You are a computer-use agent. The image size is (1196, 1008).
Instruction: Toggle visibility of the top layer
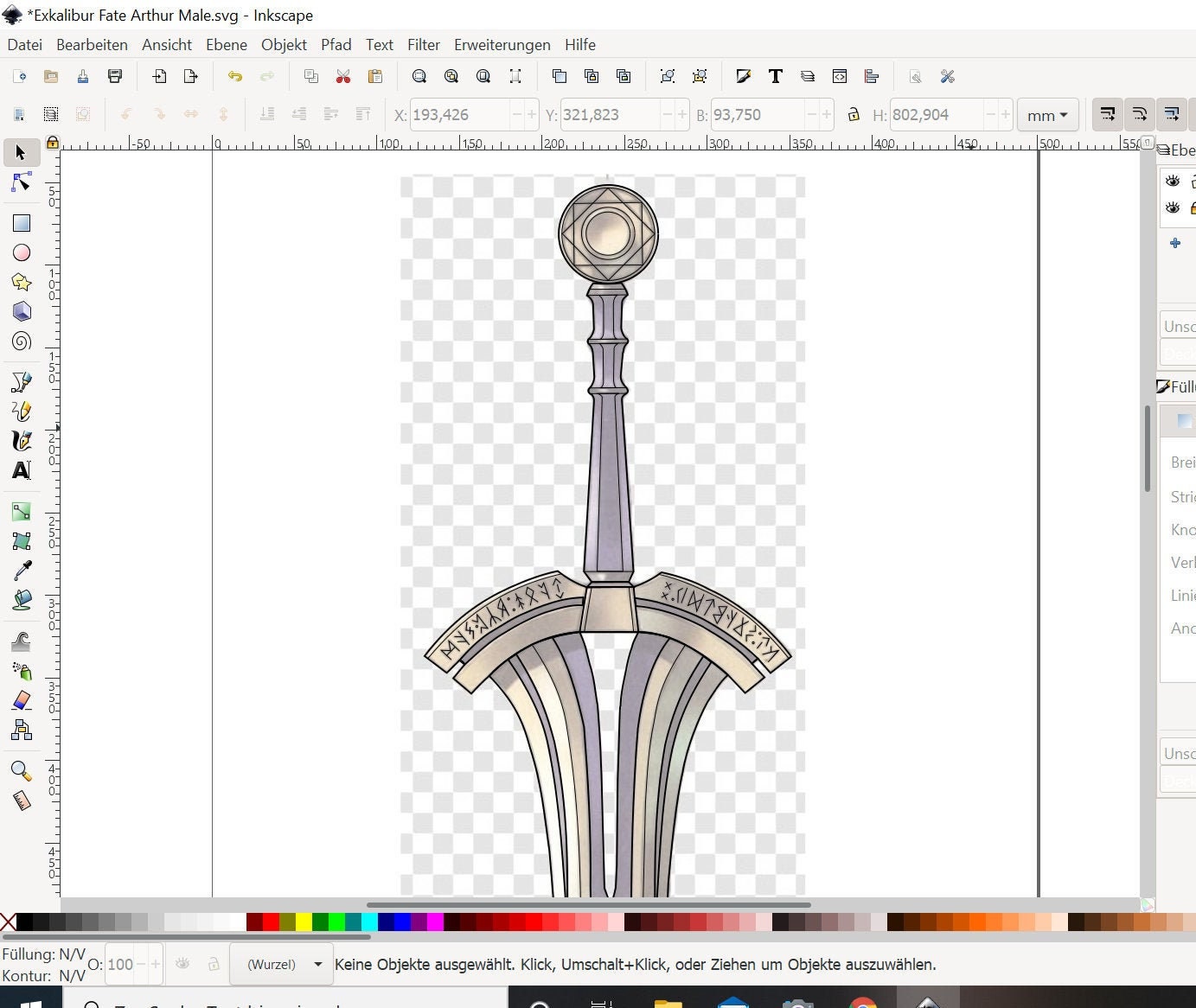point(1173,181)
